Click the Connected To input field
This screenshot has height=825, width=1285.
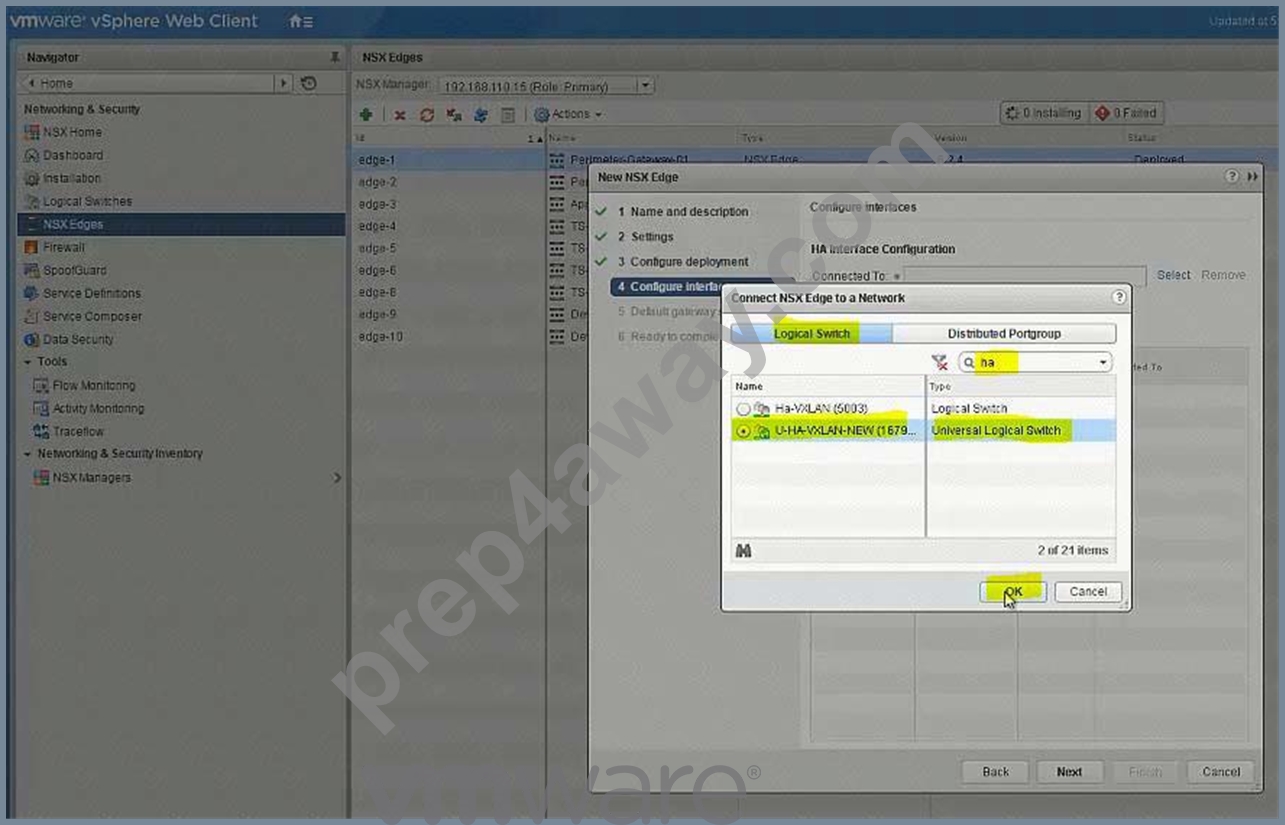point(1025,276)
